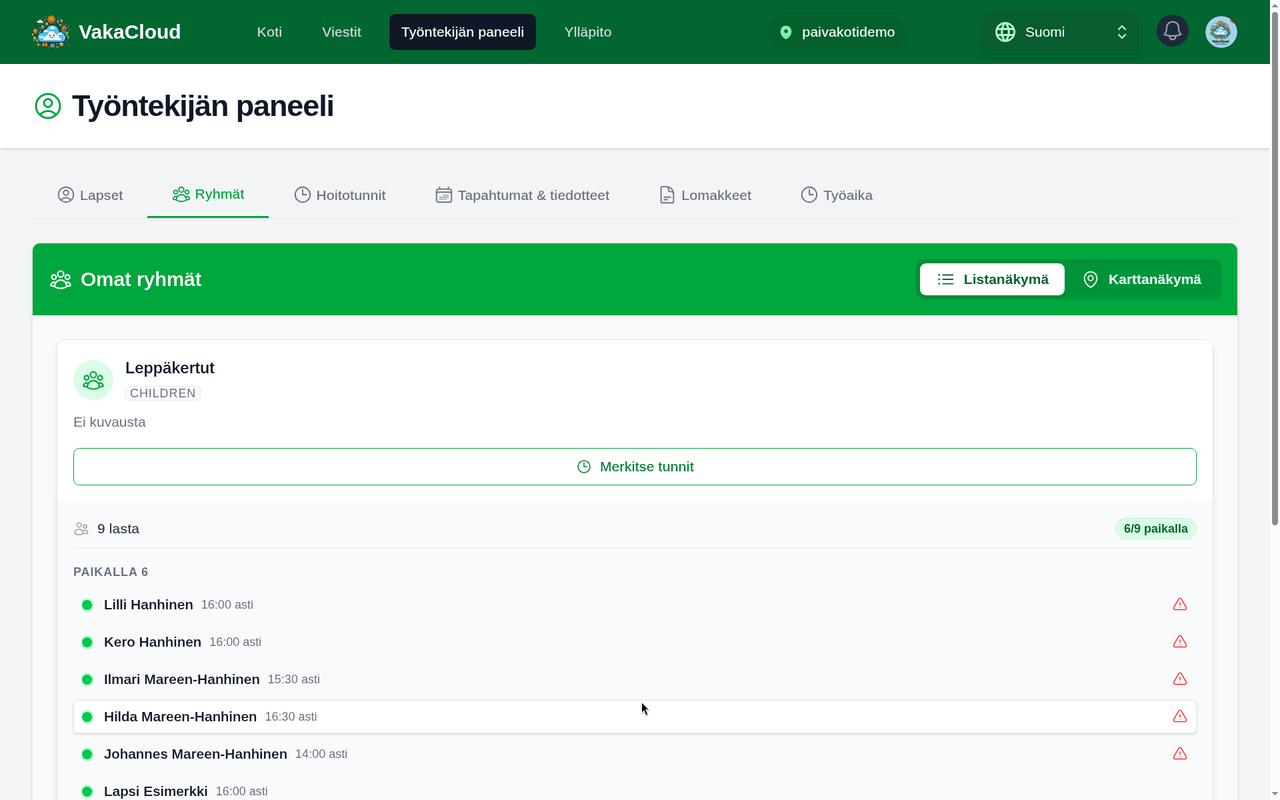Click the location pin icon by paivakotidemo
The height and width of the screenshot is (800, 1280).
click(x=786, y=32)
